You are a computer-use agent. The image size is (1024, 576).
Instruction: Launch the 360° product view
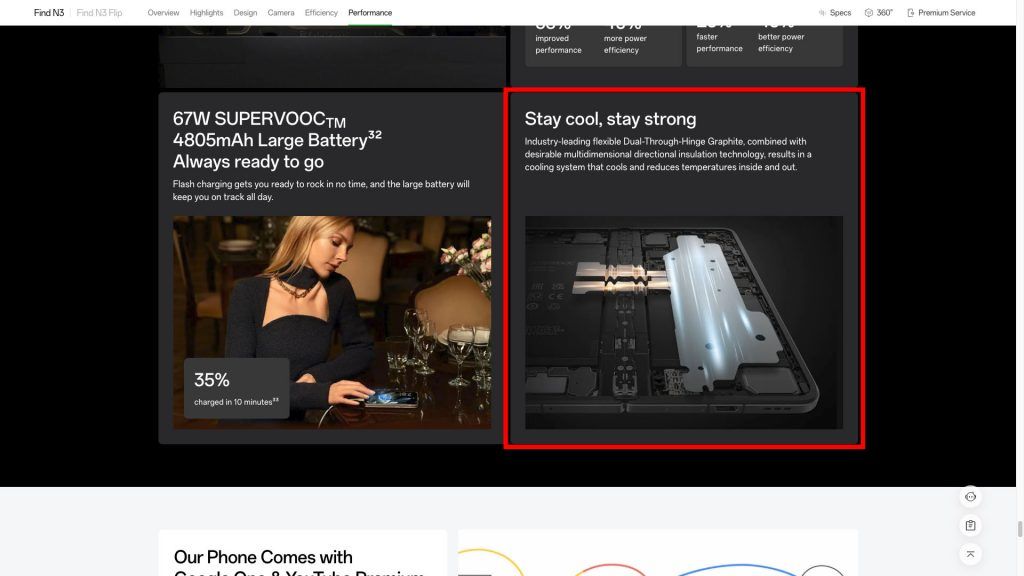(878, 13)
